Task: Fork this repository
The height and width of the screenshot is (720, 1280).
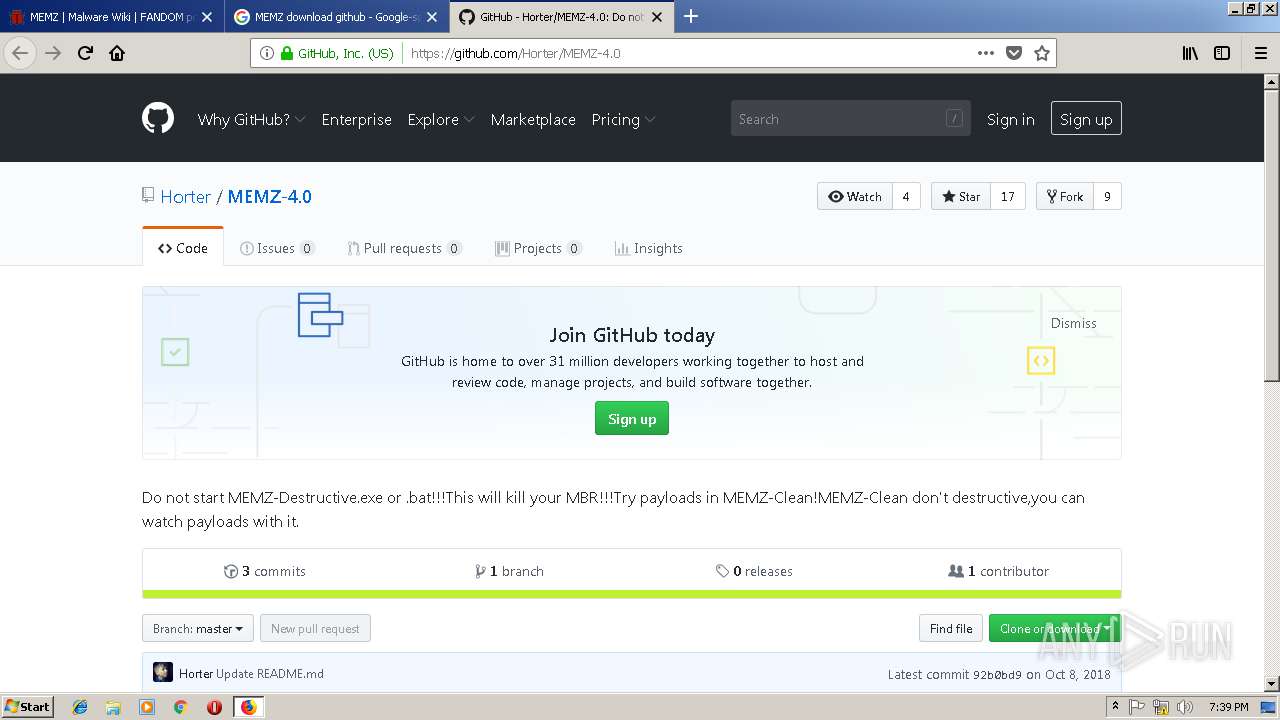Action: click(1065, 197)
